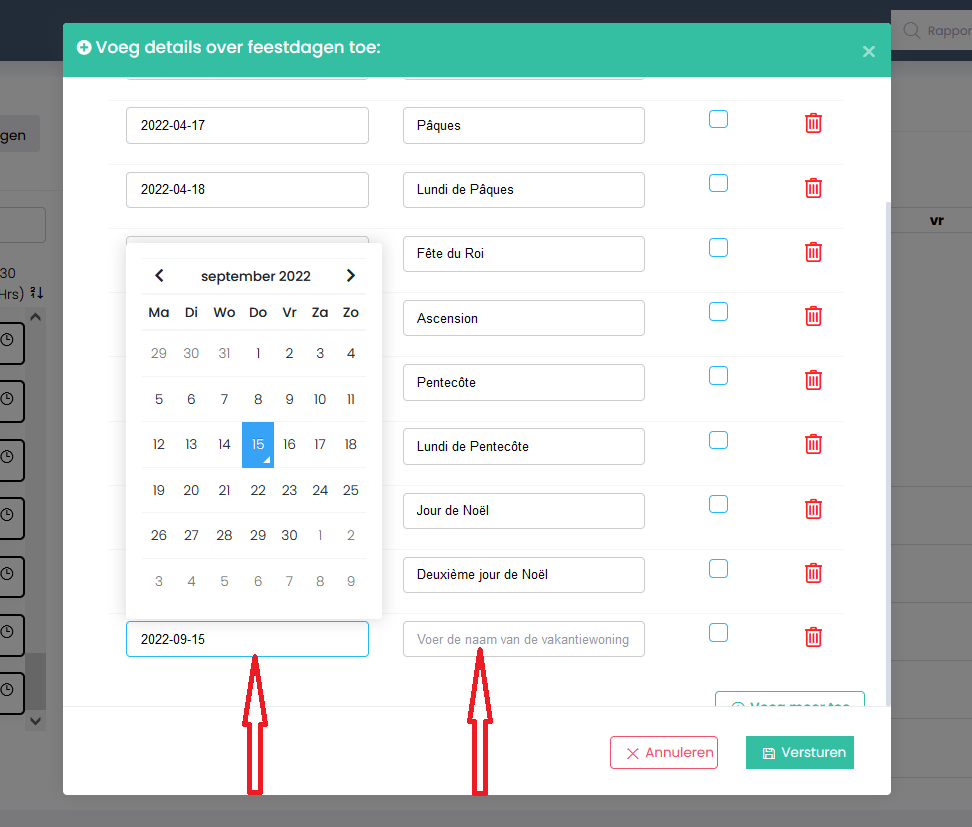Collapse background list with up chevron
Image resolution: width=972 pixels, height=827 pixels.
[x=35, y=317]
